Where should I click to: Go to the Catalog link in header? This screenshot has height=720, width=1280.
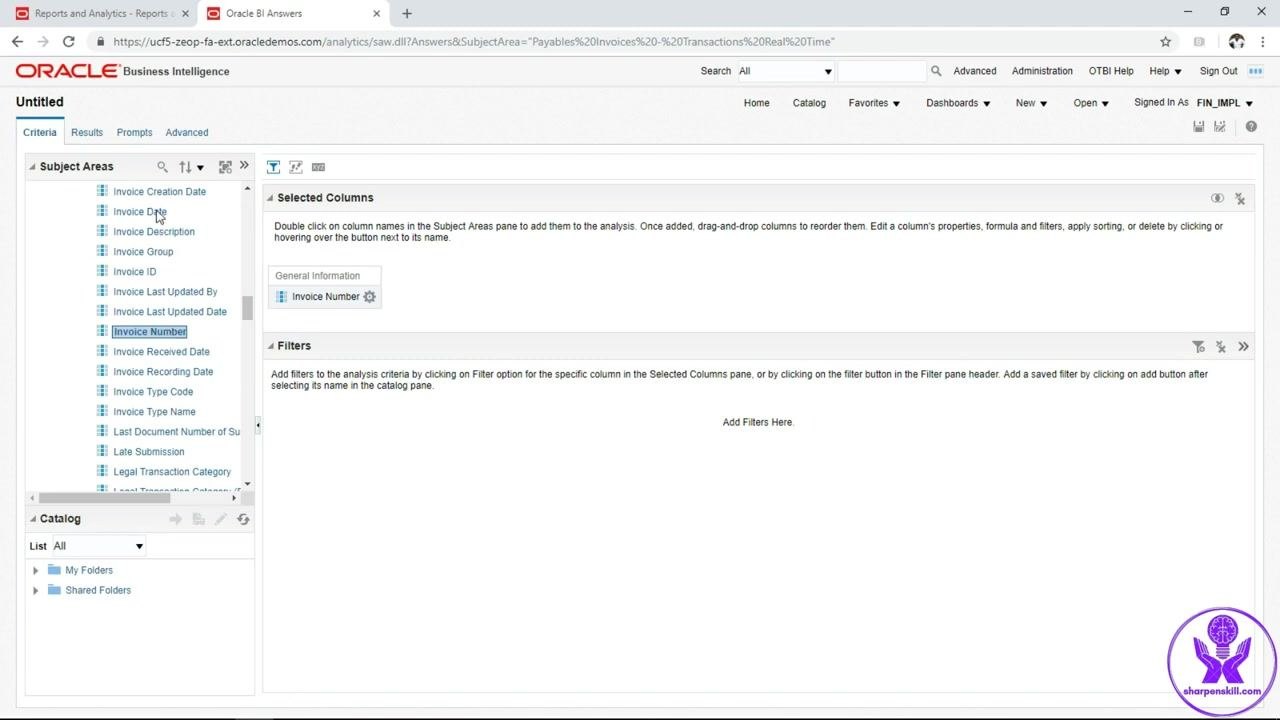pos(809,103)
